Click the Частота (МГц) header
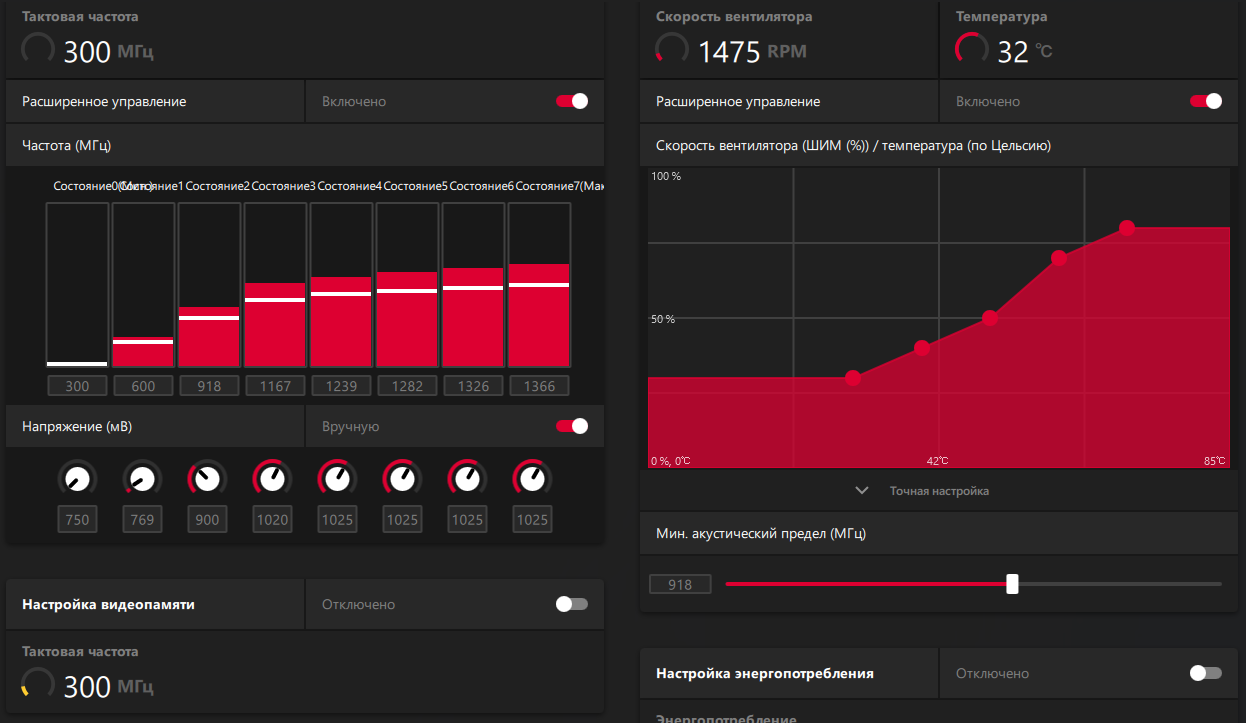The height and width of the screenshot is (723, 1246). [x=66, y=145]
